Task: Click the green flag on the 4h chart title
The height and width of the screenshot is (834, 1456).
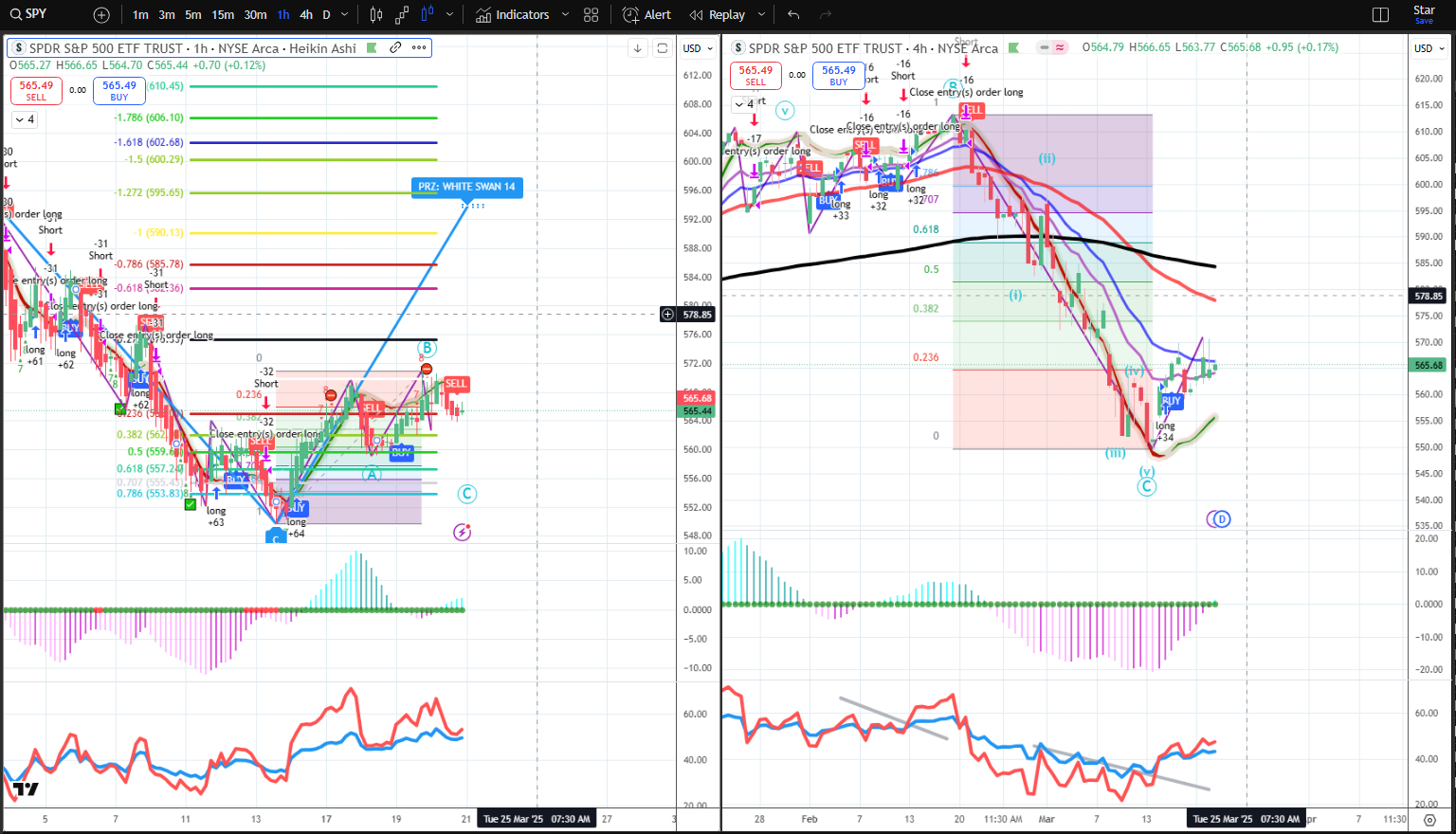Action: click(1012, 47)
